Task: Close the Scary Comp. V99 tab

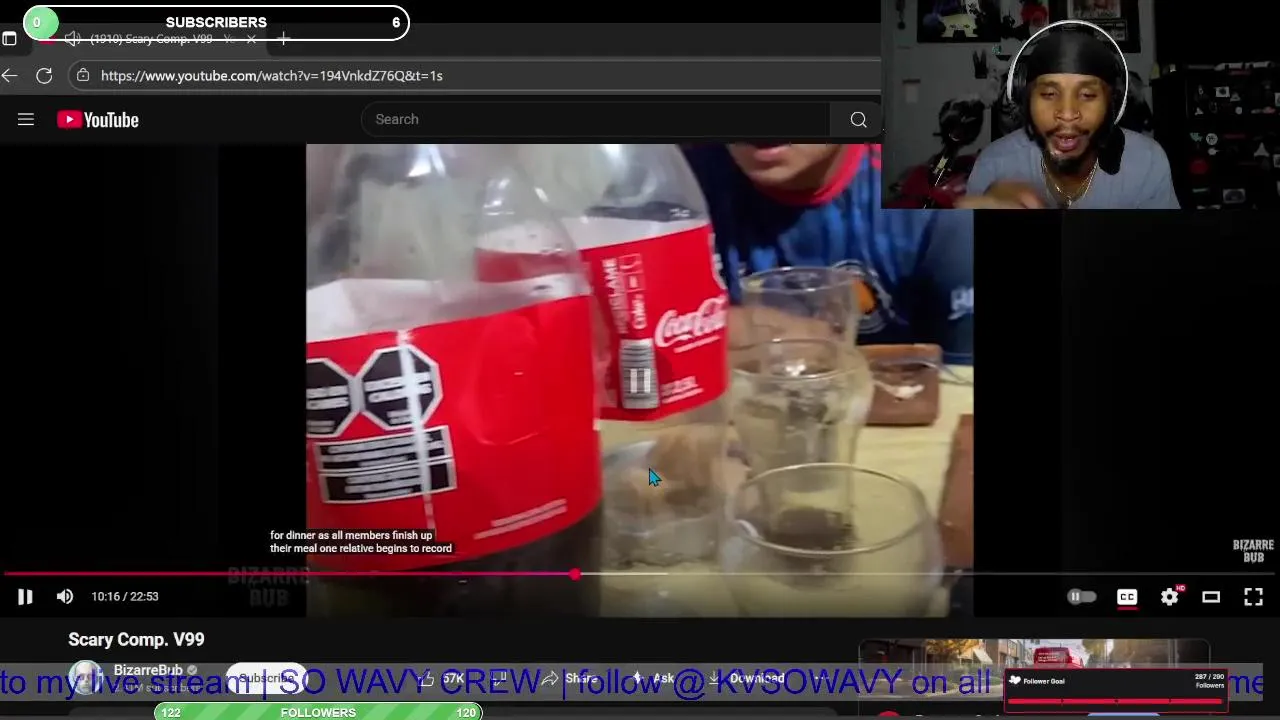Action: (x=251, y=39)
